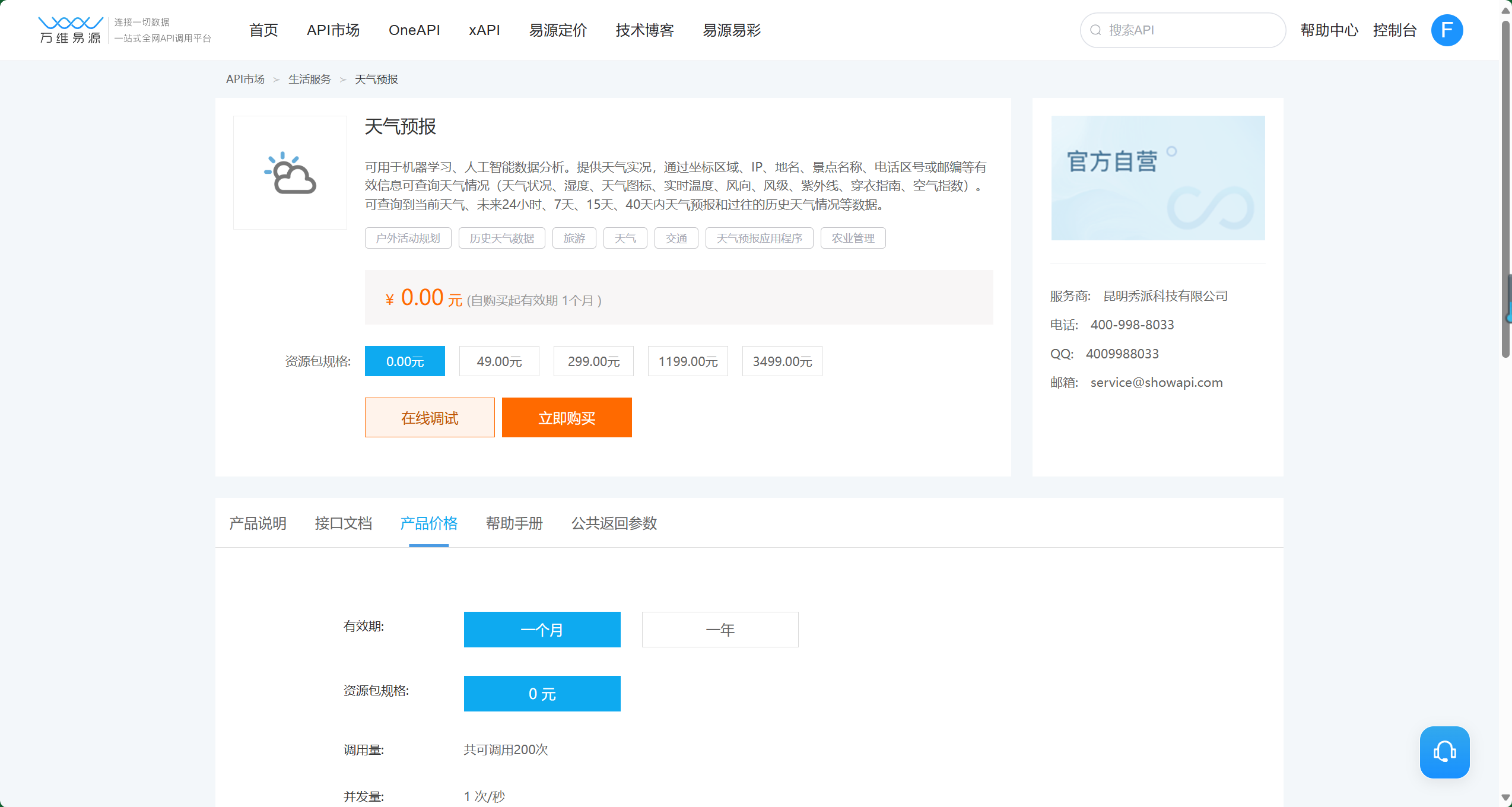Viewport: 1512px width, 807px height.
Task: Click the service@showapi.com email link
Action: [1156, 382]
